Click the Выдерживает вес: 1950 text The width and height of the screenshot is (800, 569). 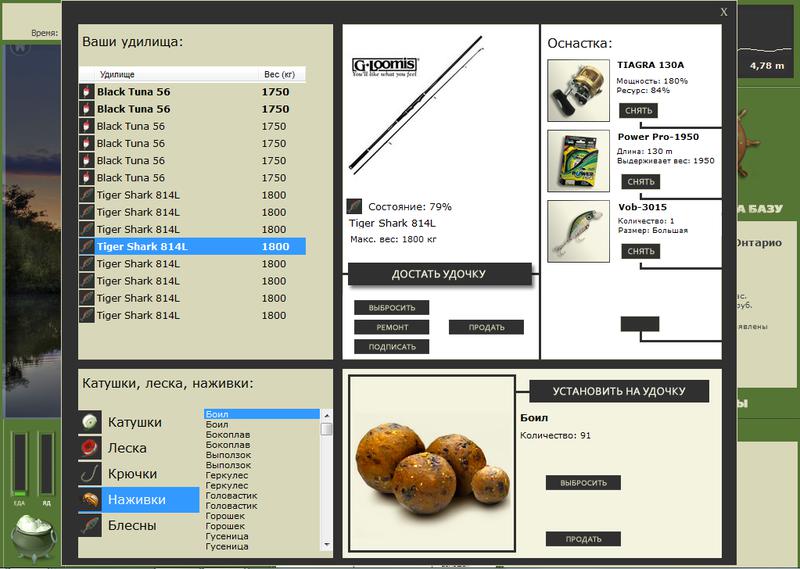666,161
